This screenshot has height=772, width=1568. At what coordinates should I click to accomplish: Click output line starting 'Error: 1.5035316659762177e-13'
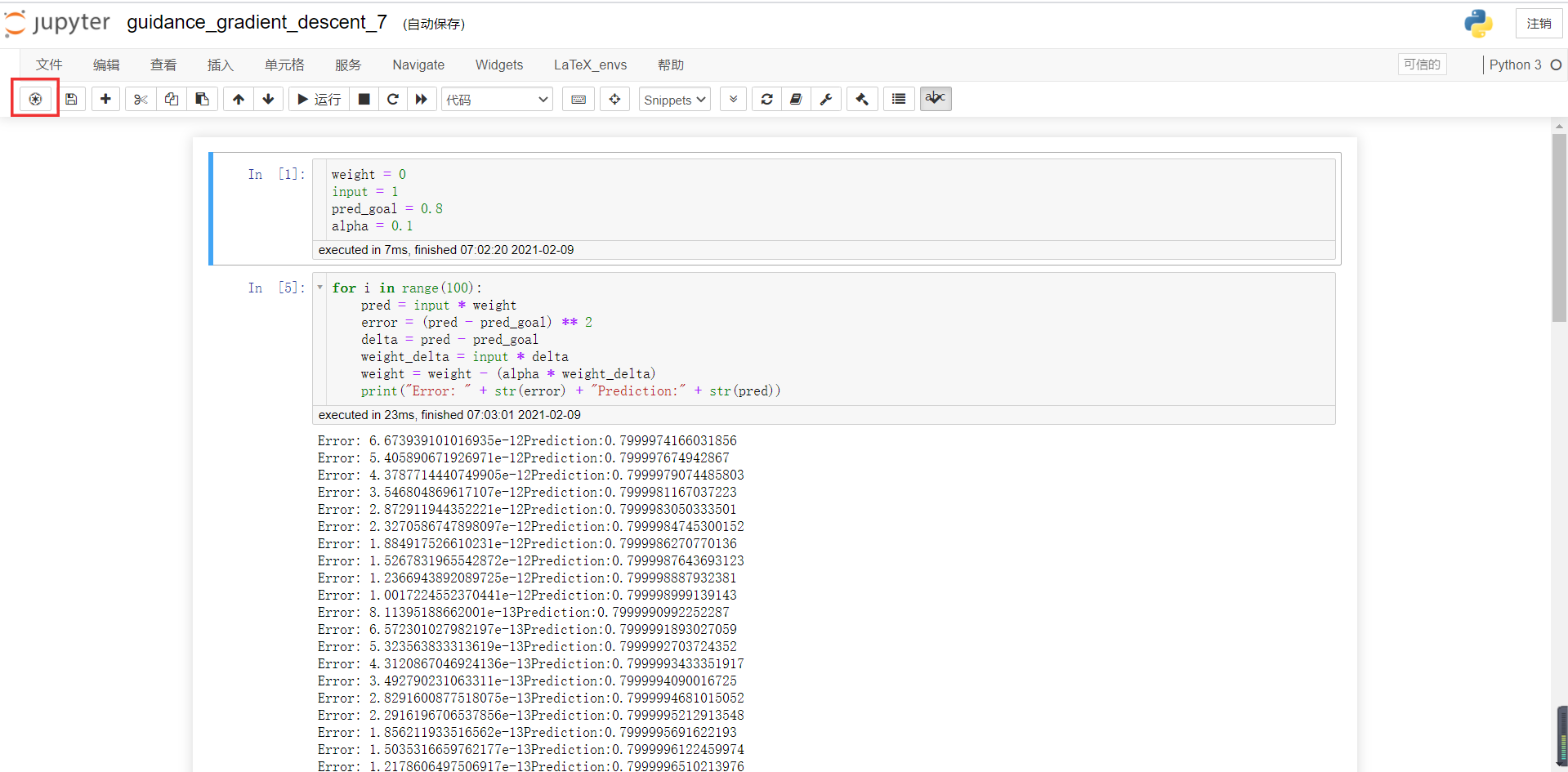point(531,749)
